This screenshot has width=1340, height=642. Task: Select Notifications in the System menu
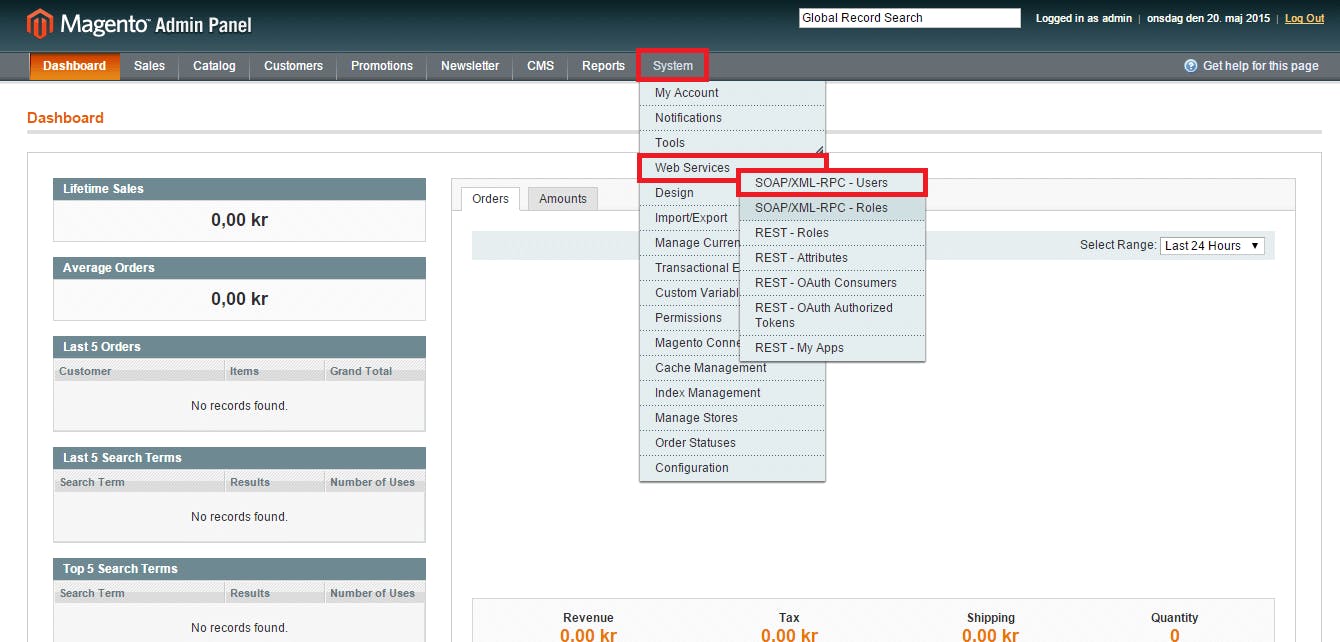pos(733,118)
